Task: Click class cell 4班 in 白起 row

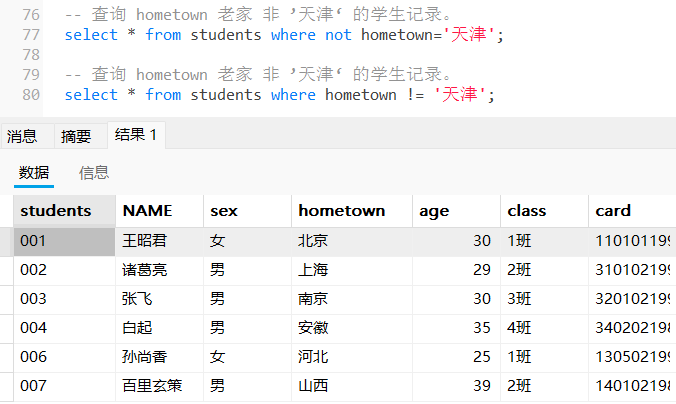Action: 544,328
